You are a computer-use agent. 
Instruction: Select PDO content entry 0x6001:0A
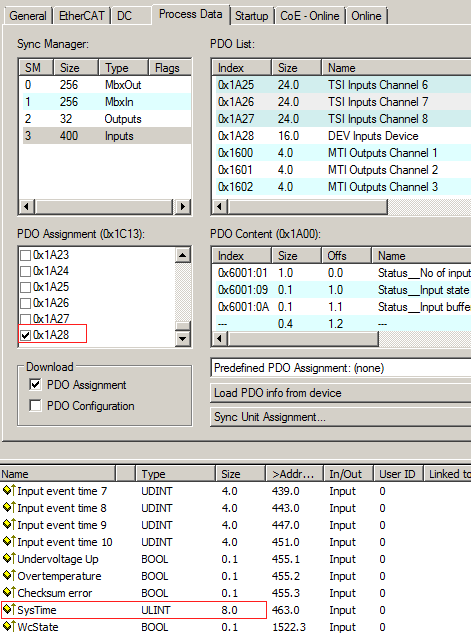[342, 307]
